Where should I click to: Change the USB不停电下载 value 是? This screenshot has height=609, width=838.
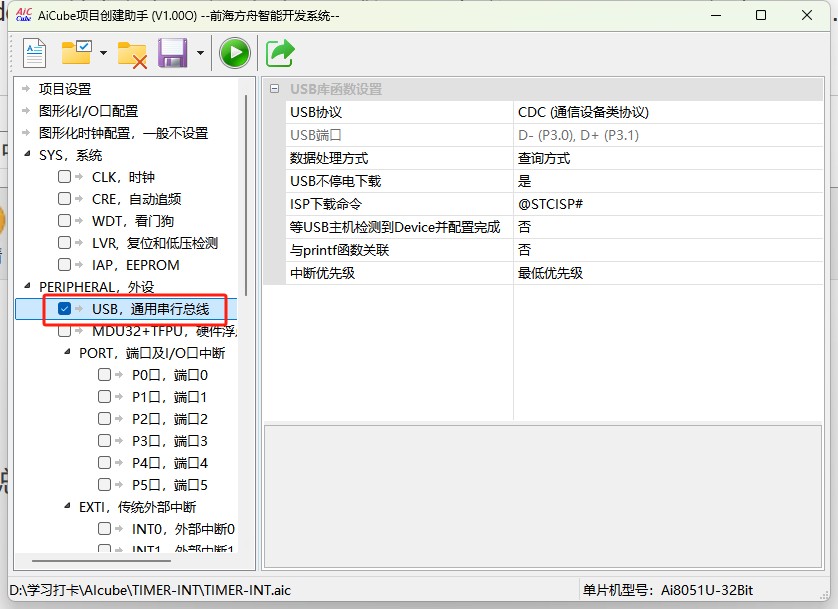[668, 181]
